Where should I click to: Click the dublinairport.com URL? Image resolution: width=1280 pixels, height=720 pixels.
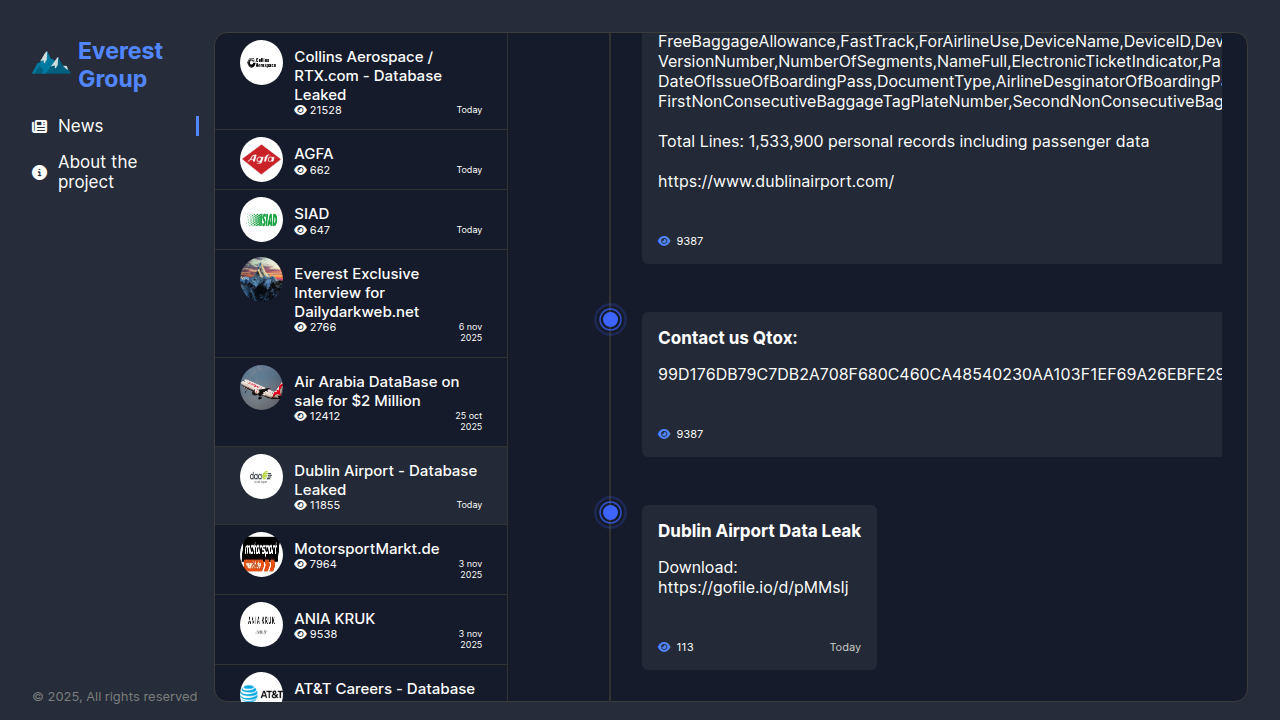point(775,182)
